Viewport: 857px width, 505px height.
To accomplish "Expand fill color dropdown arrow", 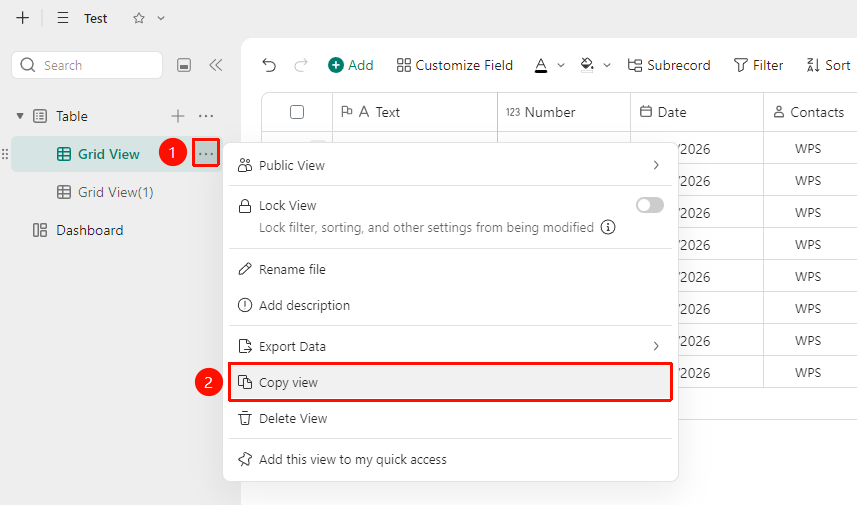I will click(607, 66).
